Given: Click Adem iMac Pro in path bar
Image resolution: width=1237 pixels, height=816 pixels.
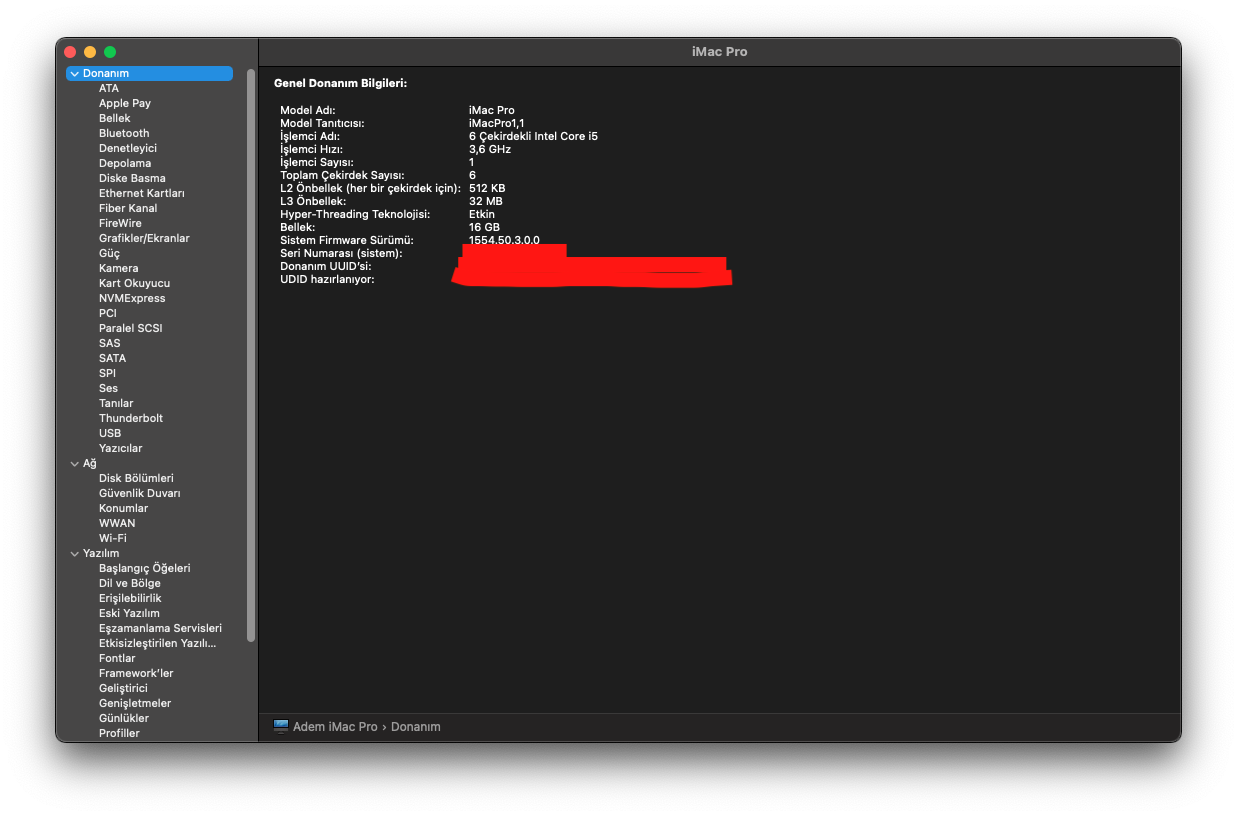Looking at the screenshot, I should pyautogui.click(x=335, y=727).
